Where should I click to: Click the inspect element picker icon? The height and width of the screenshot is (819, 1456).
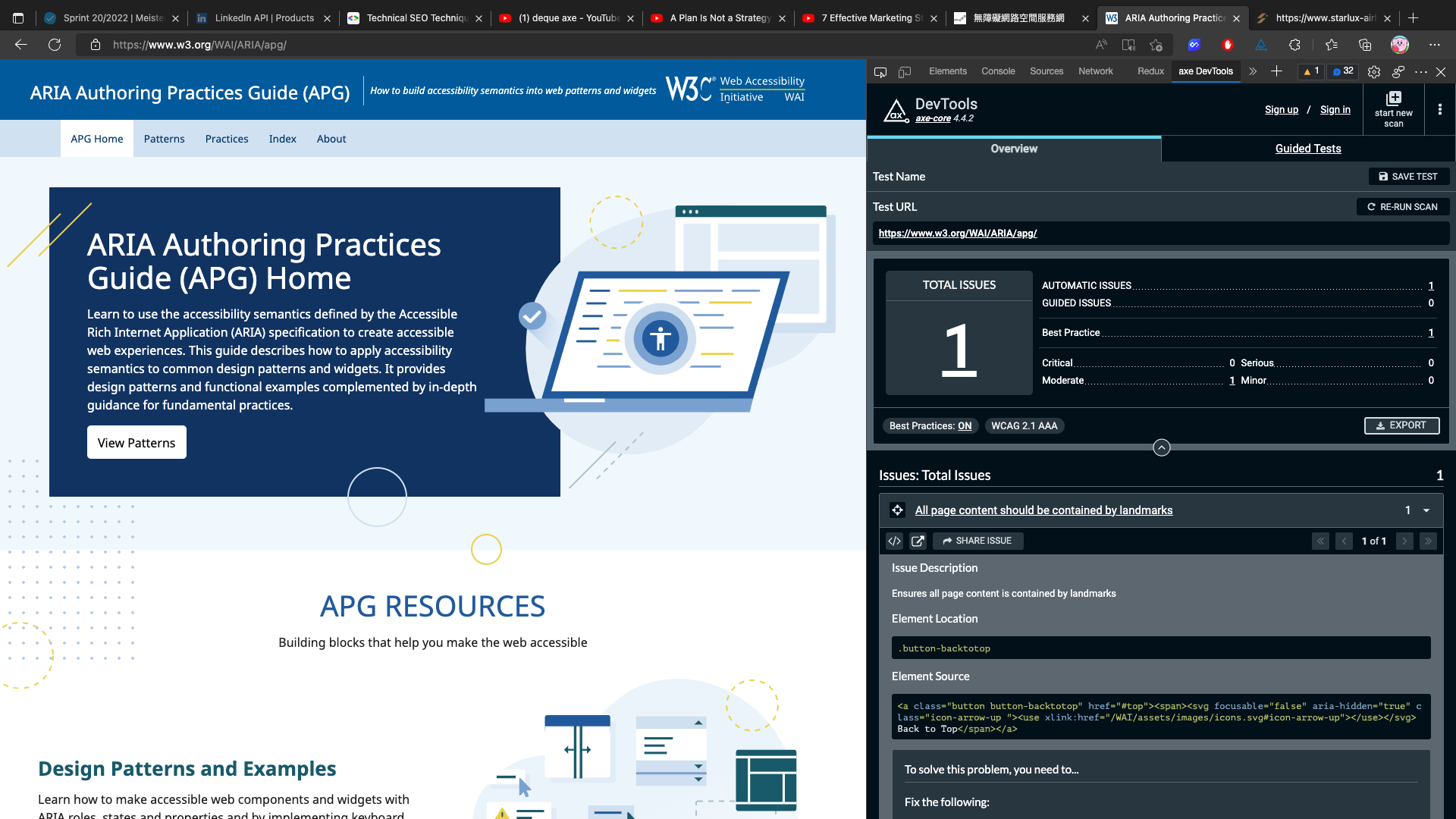(x=880, y=72)
